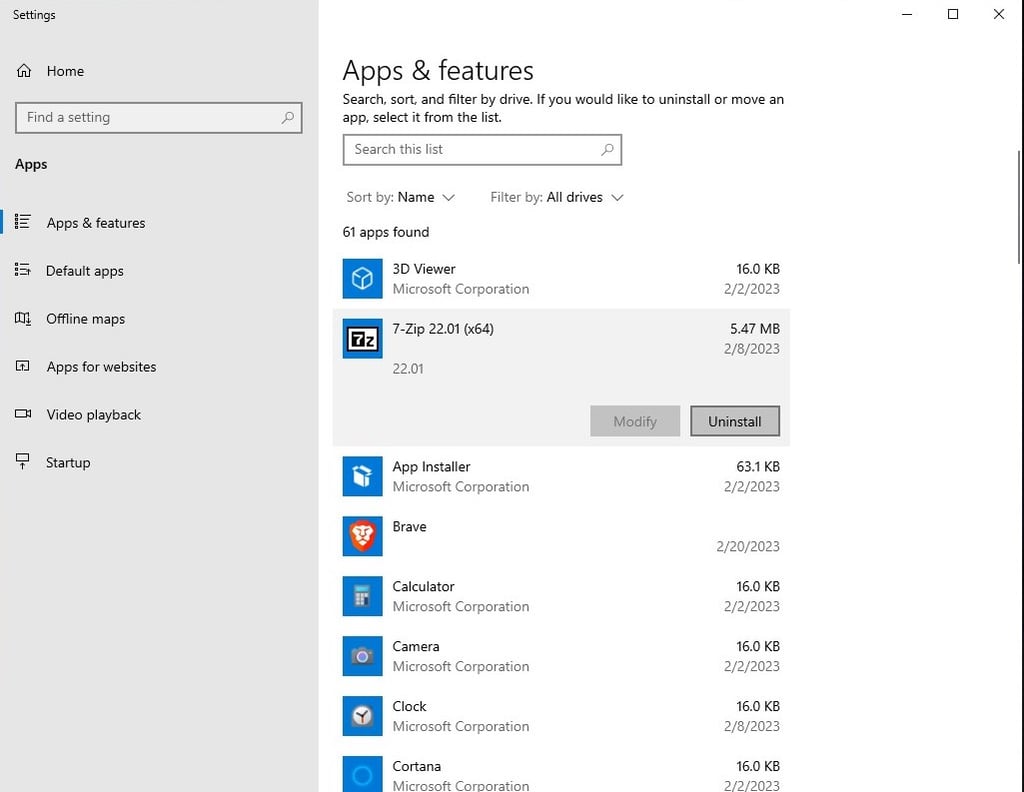
Task: Open the Sort by Name dropdown
Action: pos(400,197)
